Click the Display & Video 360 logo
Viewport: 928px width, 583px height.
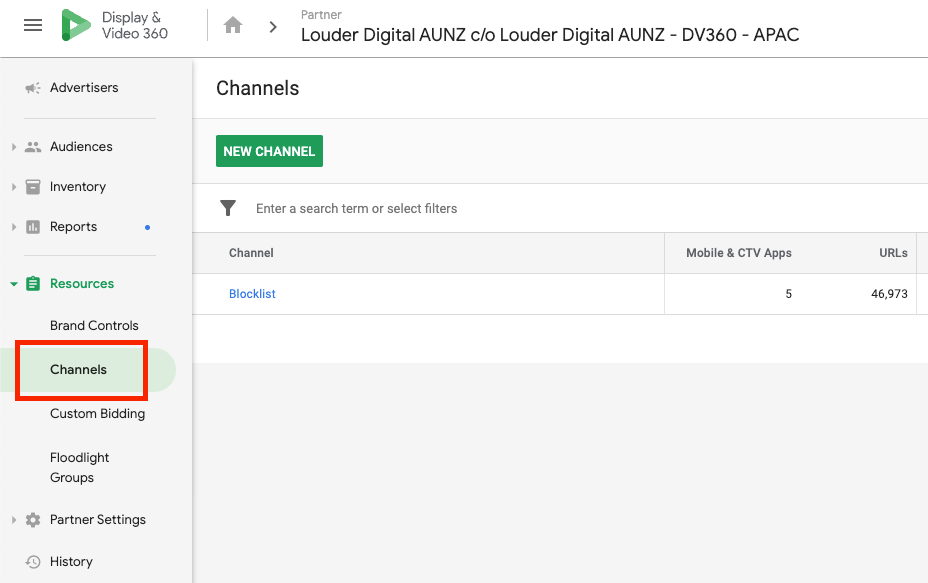tap(115, 25)
